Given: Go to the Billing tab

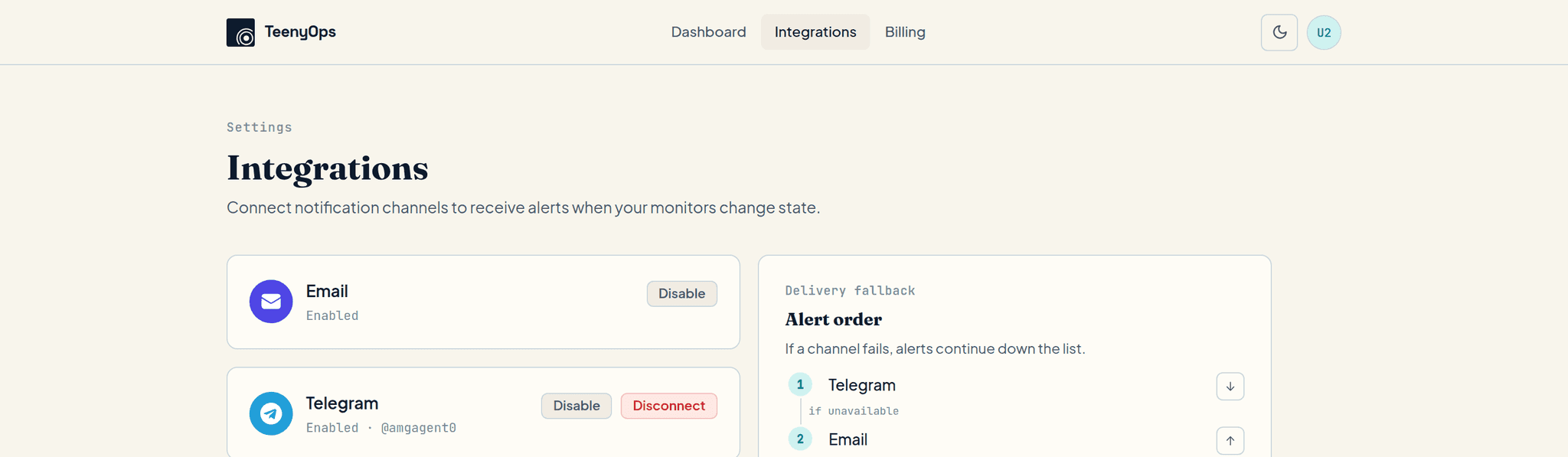Looking at the screenshot, I should click(x=905, y=32).
